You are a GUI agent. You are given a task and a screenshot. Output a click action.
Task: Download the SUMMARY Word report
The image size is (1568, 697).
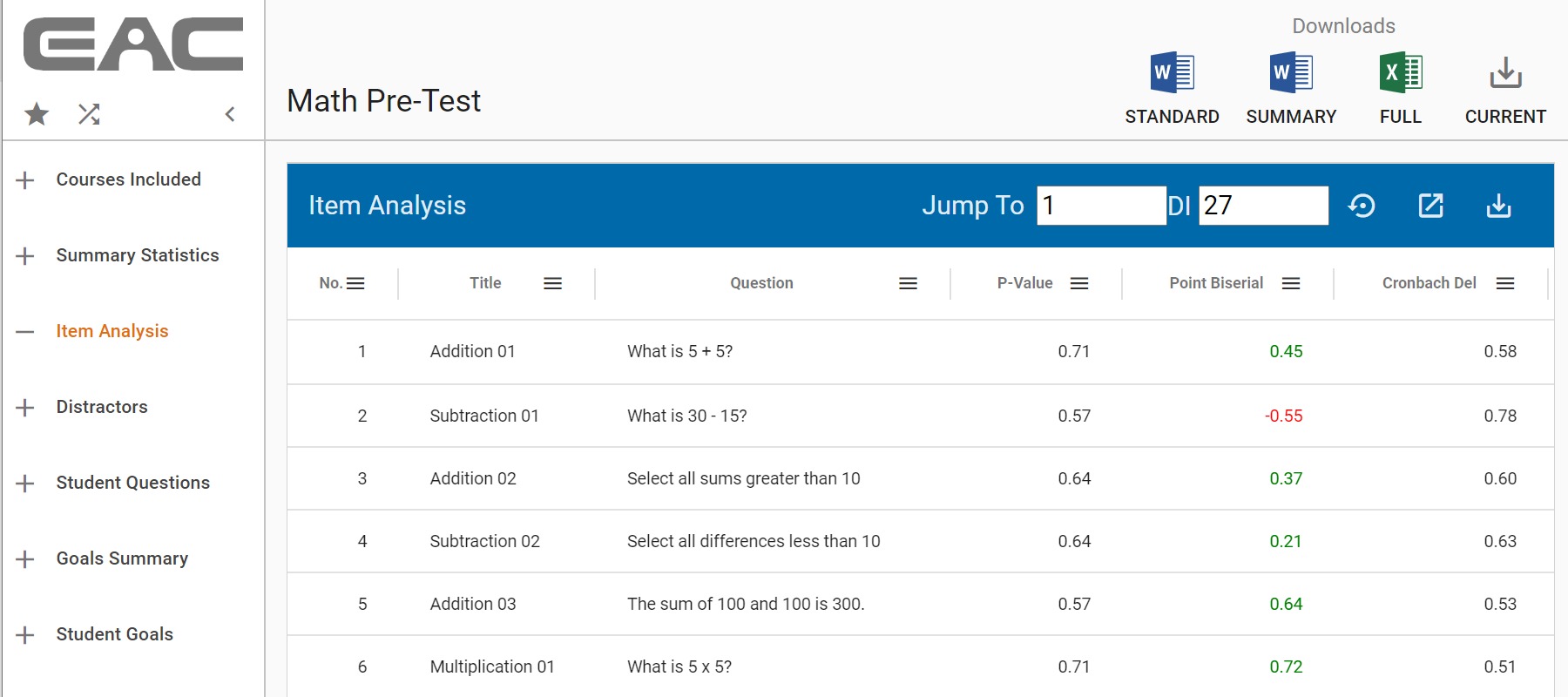1291,73
